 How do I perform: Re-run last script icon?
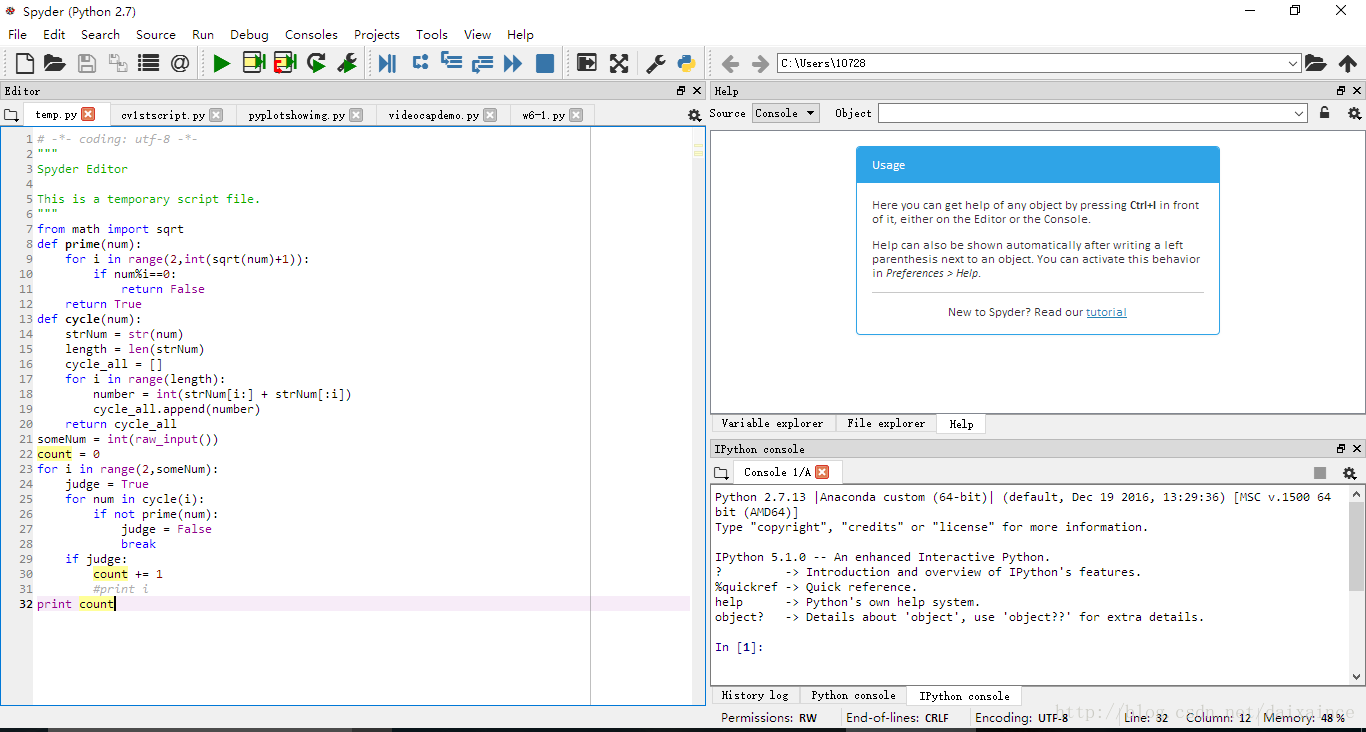click(x=316, y=63)
